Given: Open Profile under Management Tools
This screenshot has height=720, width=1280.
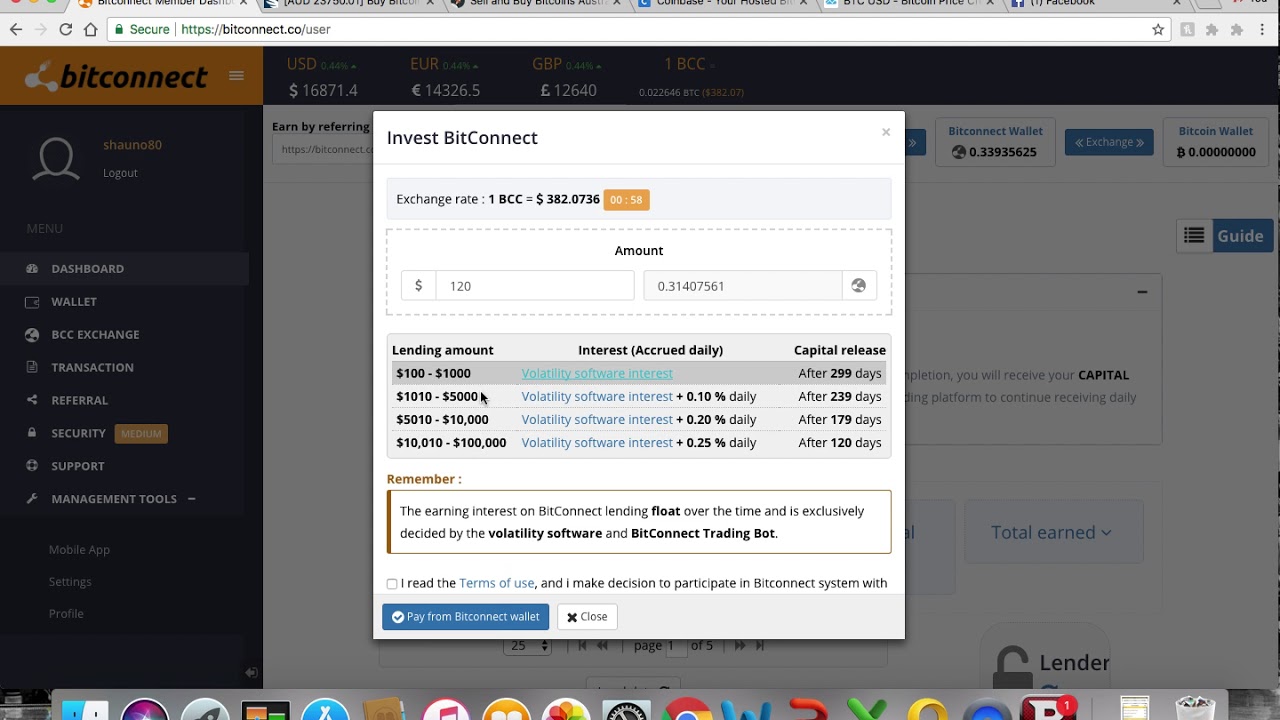Looking at the screenshot, I should pyautogui.click(x=66, y=614).
